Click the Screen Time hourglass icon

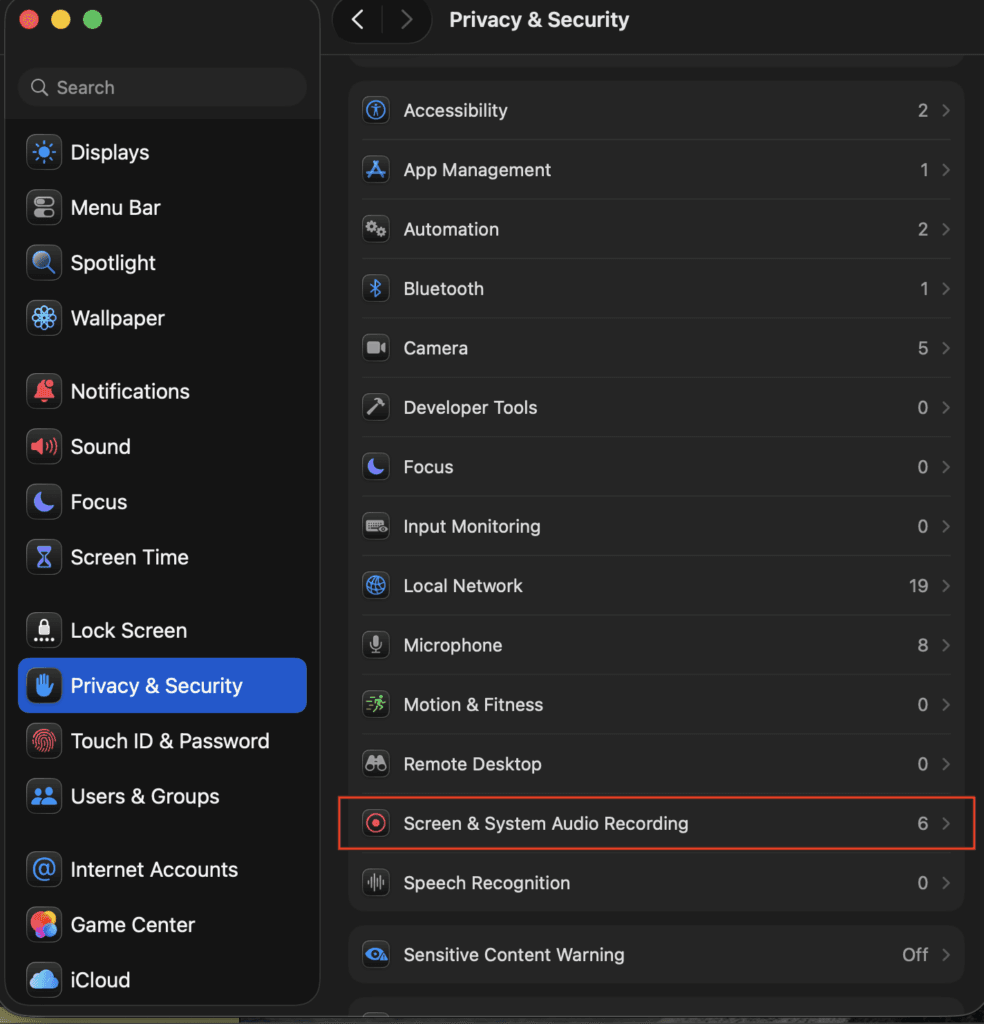tap(44, 557)
